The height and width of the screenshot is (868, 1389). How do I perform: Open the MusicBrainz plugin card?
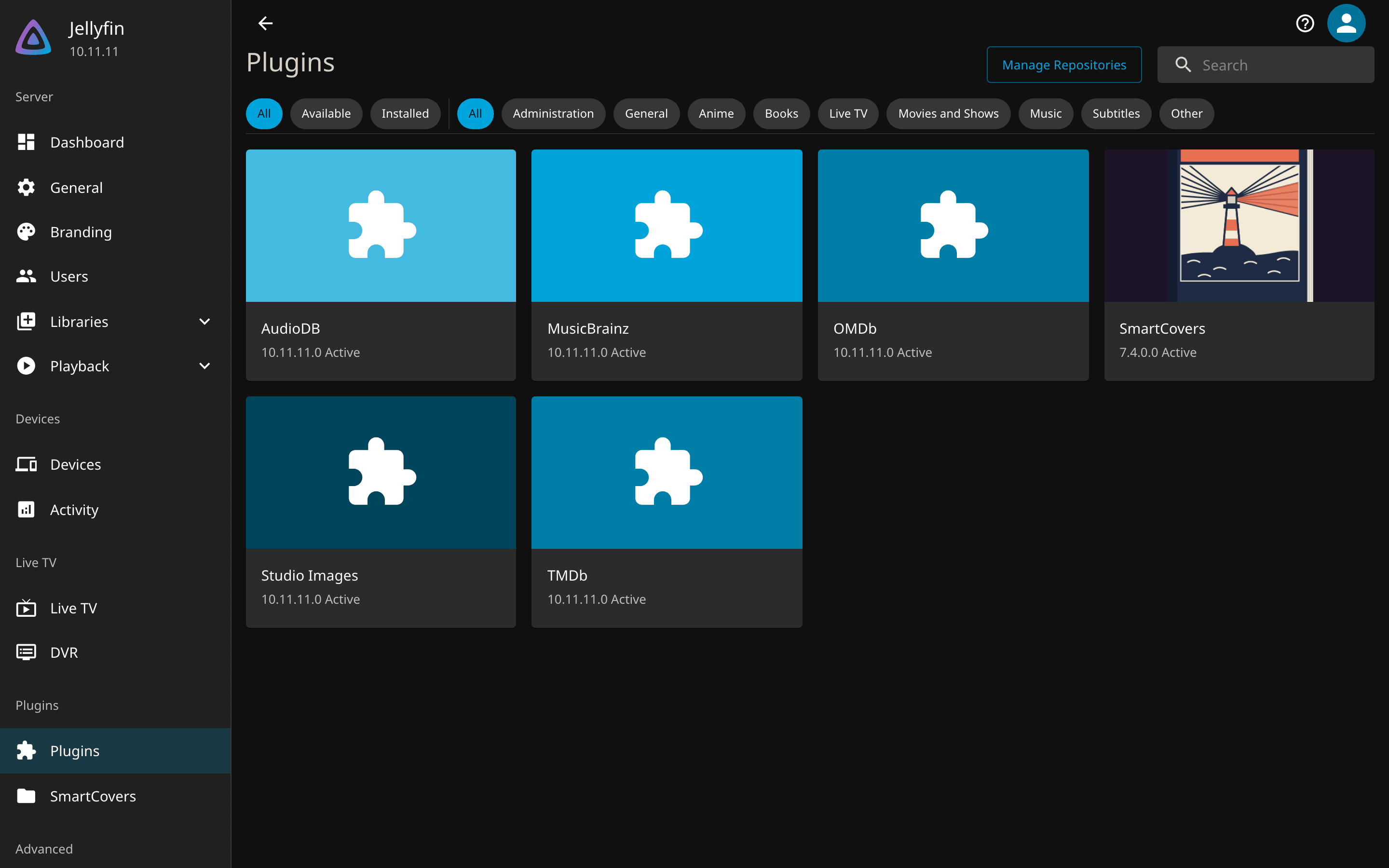click(x=667, y=265)
